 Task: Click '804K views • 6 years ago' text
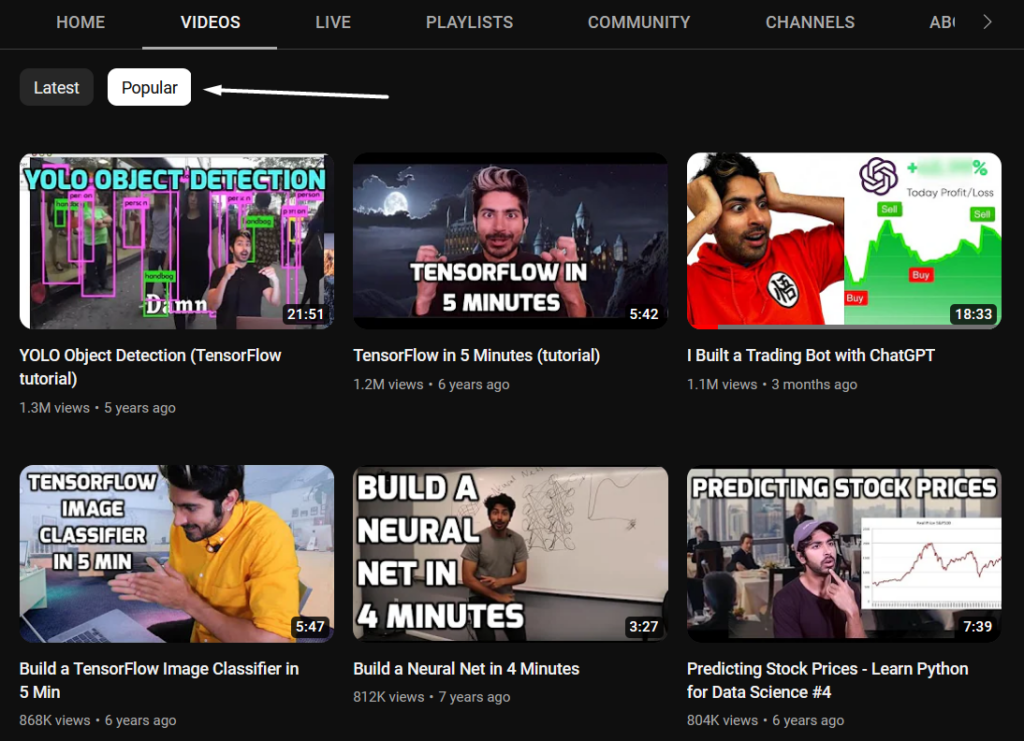[x=765, y=721]
